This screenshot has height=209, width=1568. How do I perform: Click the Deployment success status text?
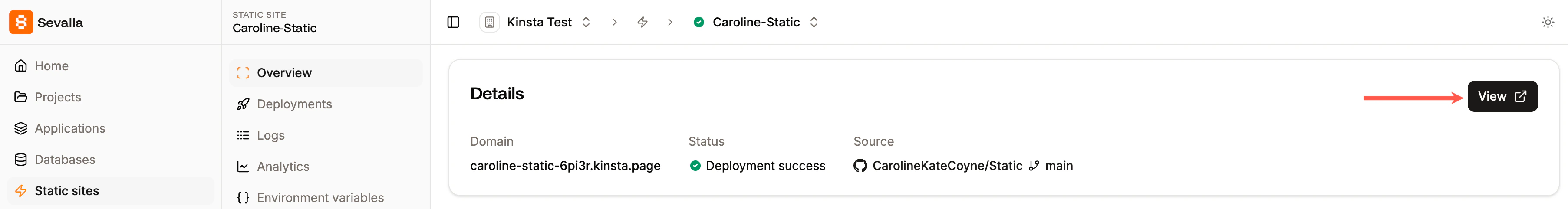click(x=765, y=166)
